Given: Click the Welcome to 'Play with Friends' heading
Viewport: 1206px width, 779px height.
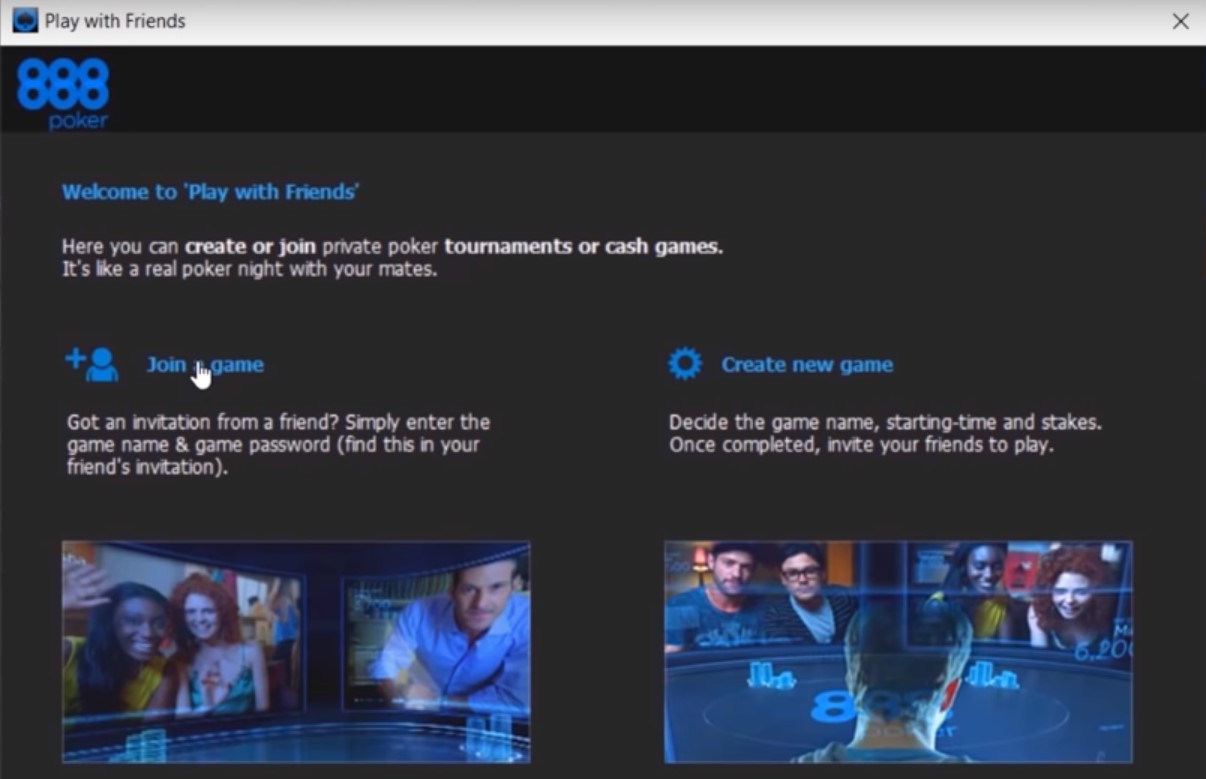Looking at the screenshot, I should pos(211,191).
